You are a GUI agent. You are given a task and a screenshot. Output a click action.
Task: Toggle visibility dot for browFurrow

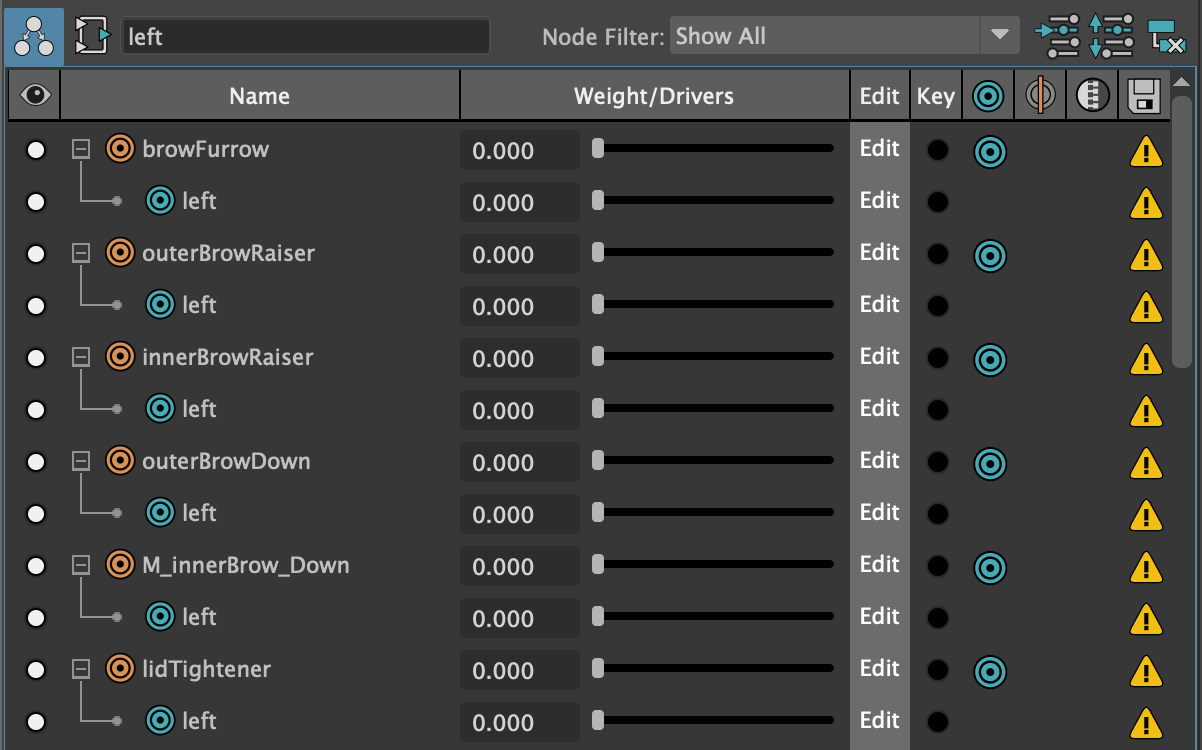(36, 150)
